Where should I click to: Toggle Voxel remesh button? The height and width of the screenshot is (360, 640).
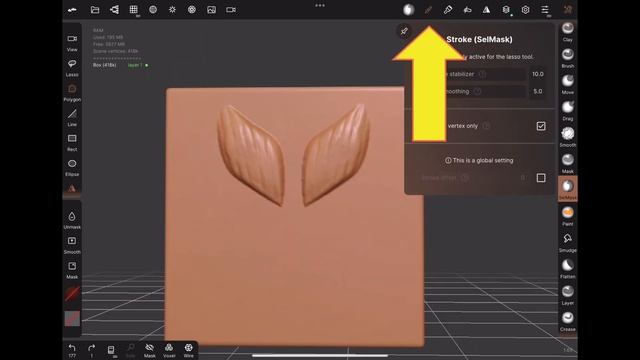tap(169, 350)
